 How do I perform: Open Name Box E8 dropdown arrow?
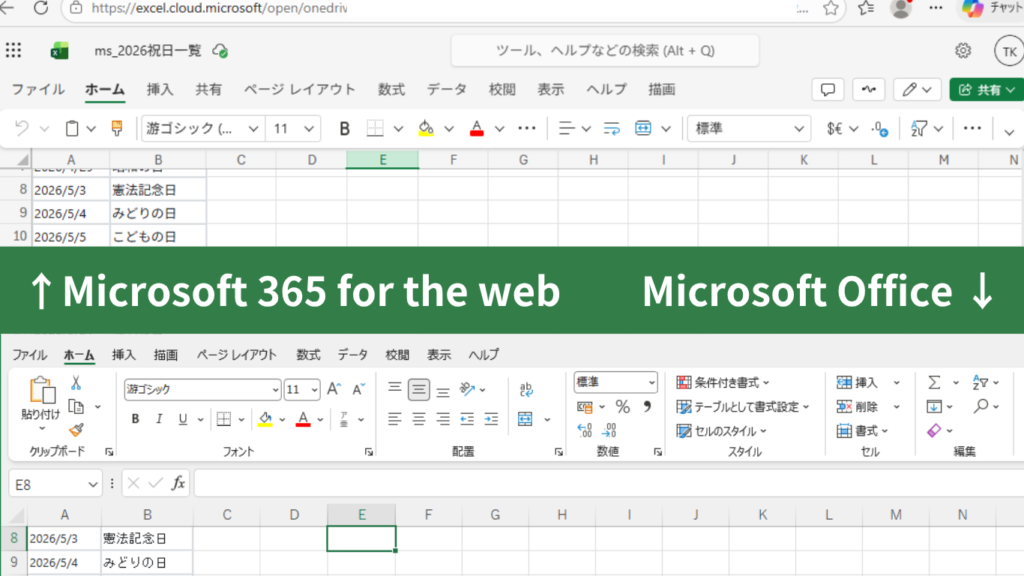(x=92, y=485)
